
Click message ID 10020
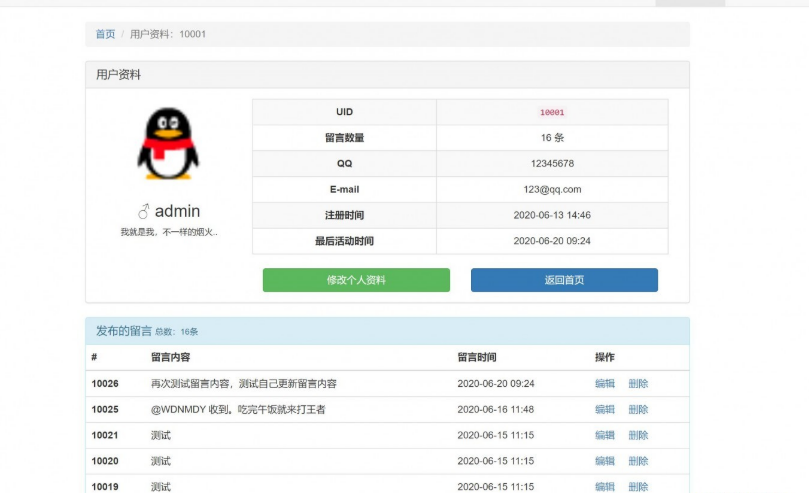click(105, 461)
